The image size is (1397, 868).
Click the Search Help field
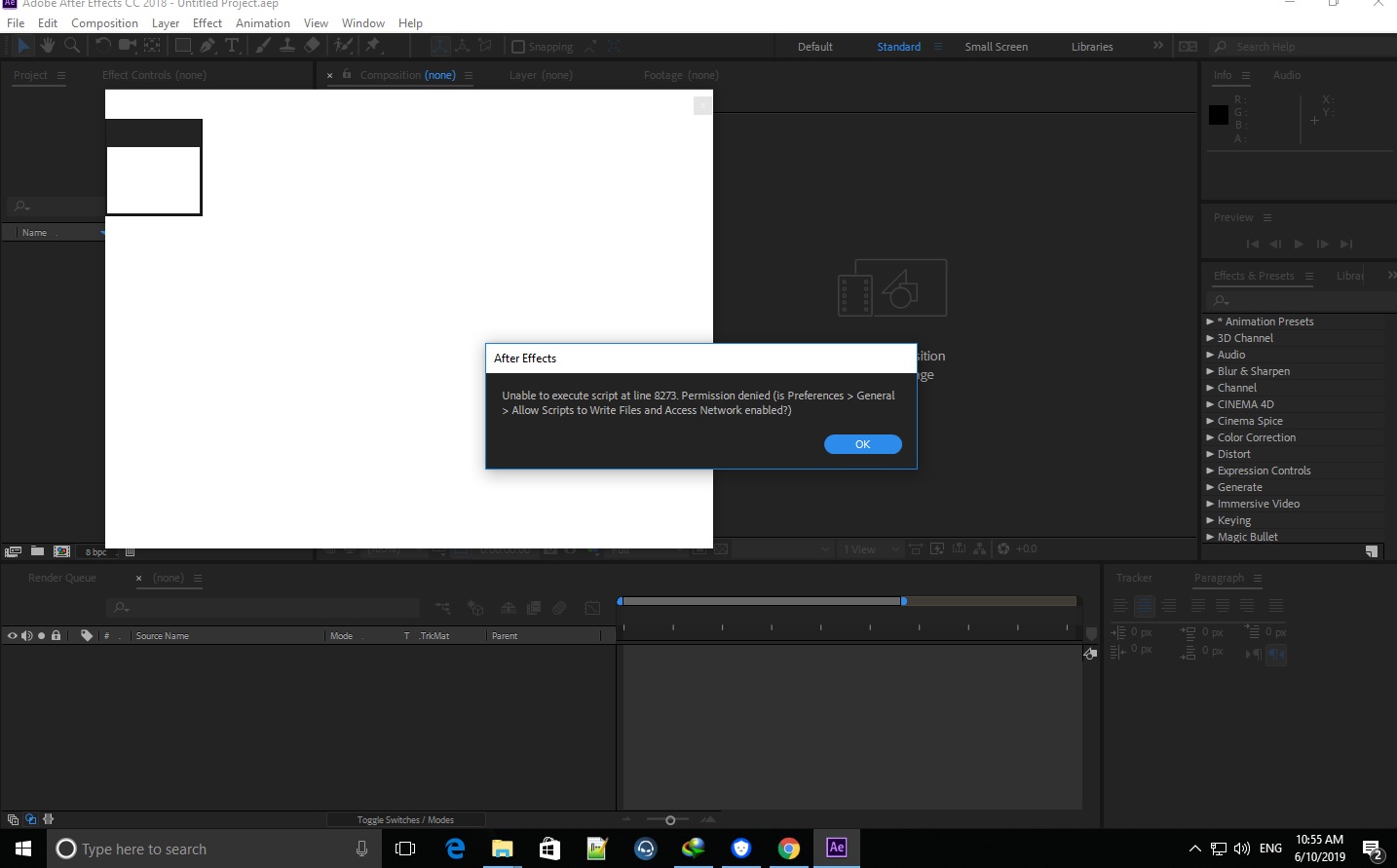click(1301, 47)
